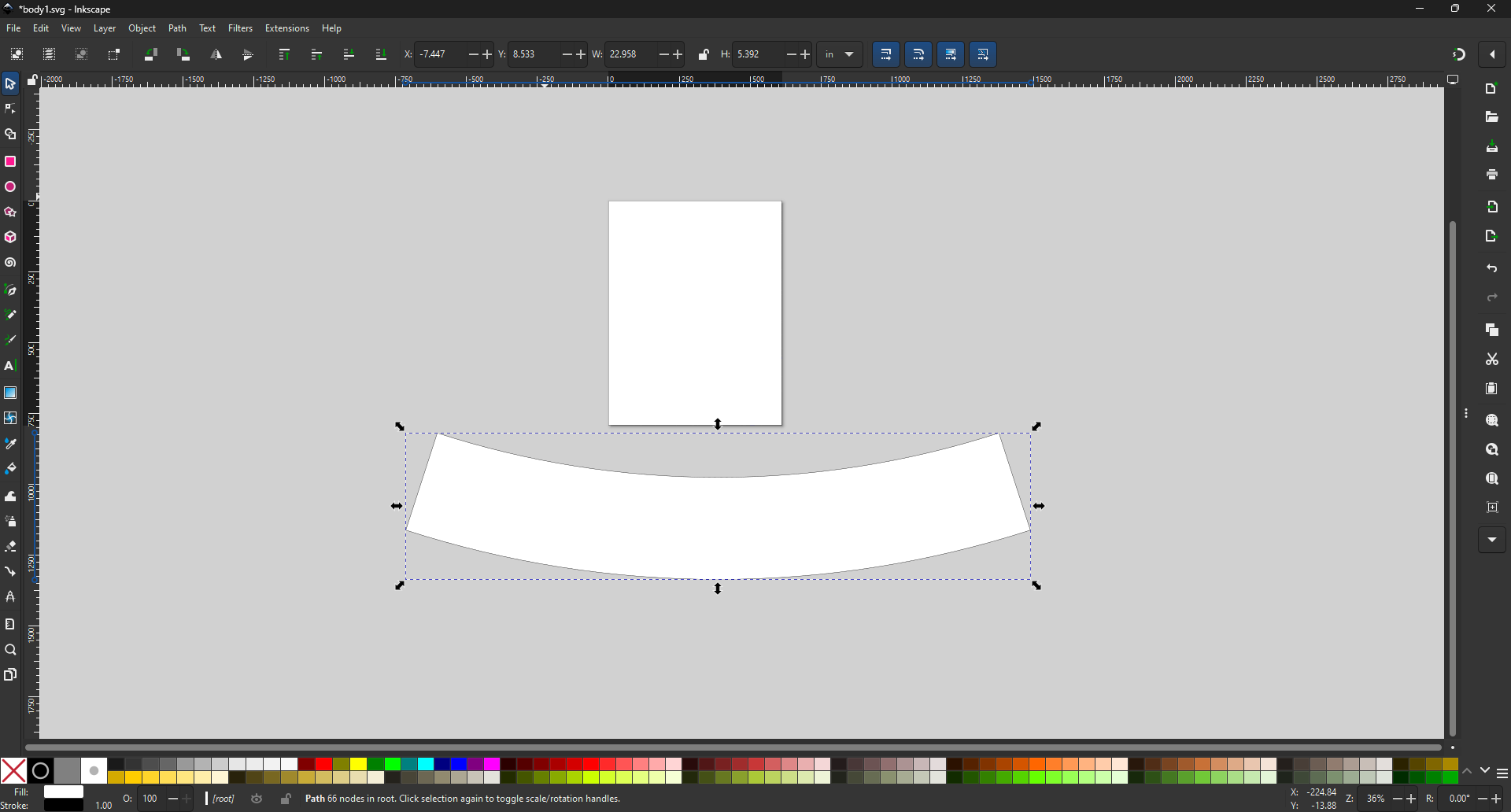1511x812 pixels.
Task: Open the units dropdown showing in
Action: coord(840,55)
